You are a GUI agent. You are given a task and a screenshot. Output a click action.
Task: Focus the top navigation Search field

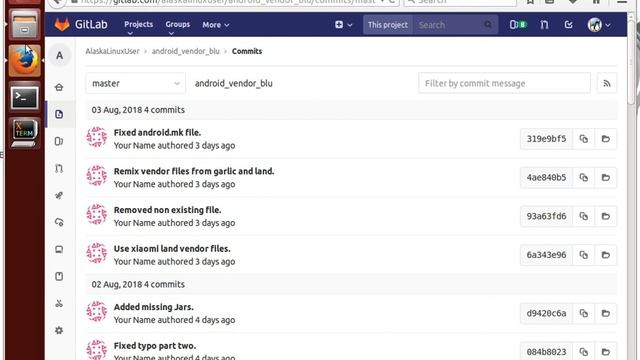[455, 25]
